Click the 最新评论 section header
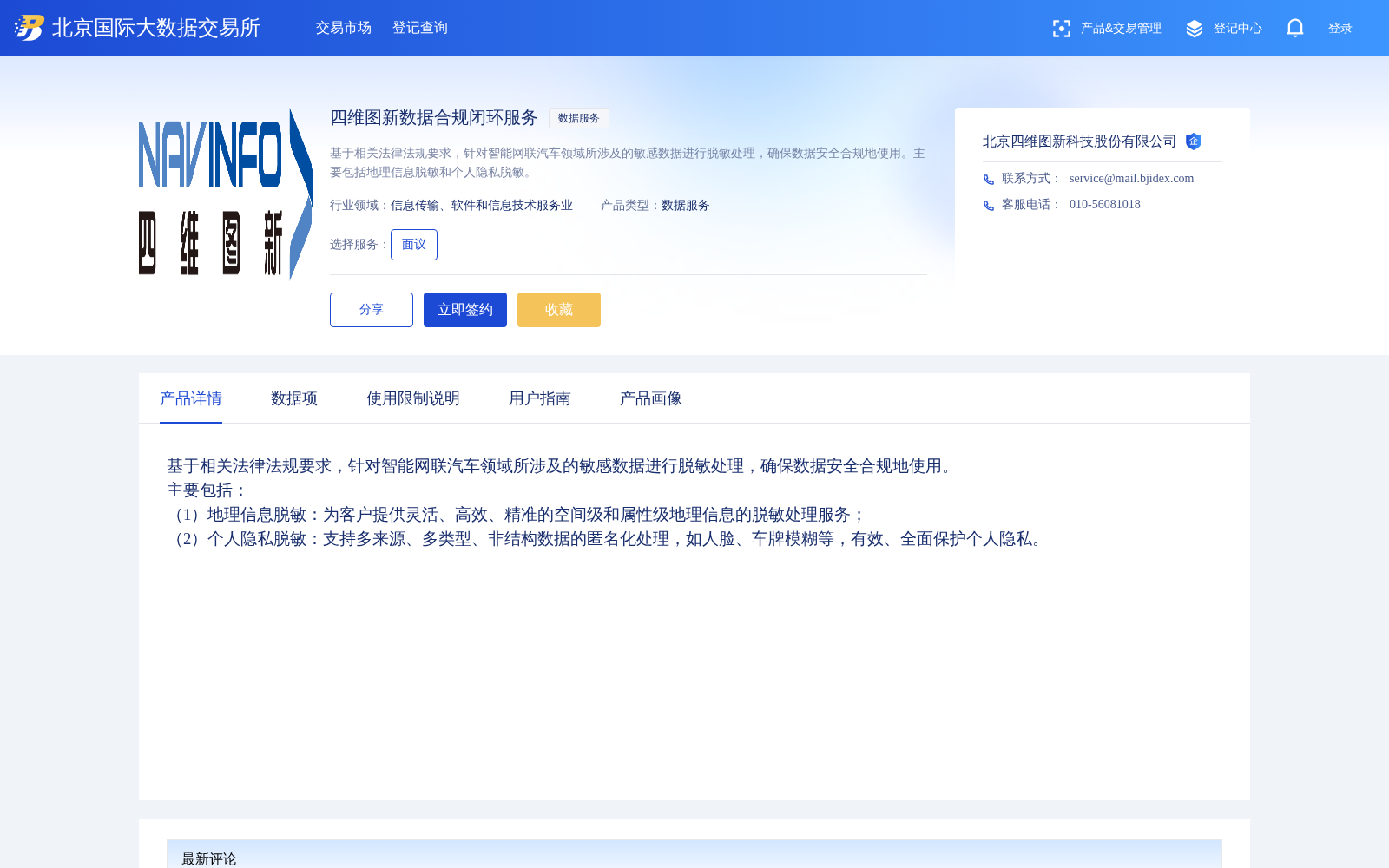This screenshot has height=868, width=1389. click(x=209, y=858)
